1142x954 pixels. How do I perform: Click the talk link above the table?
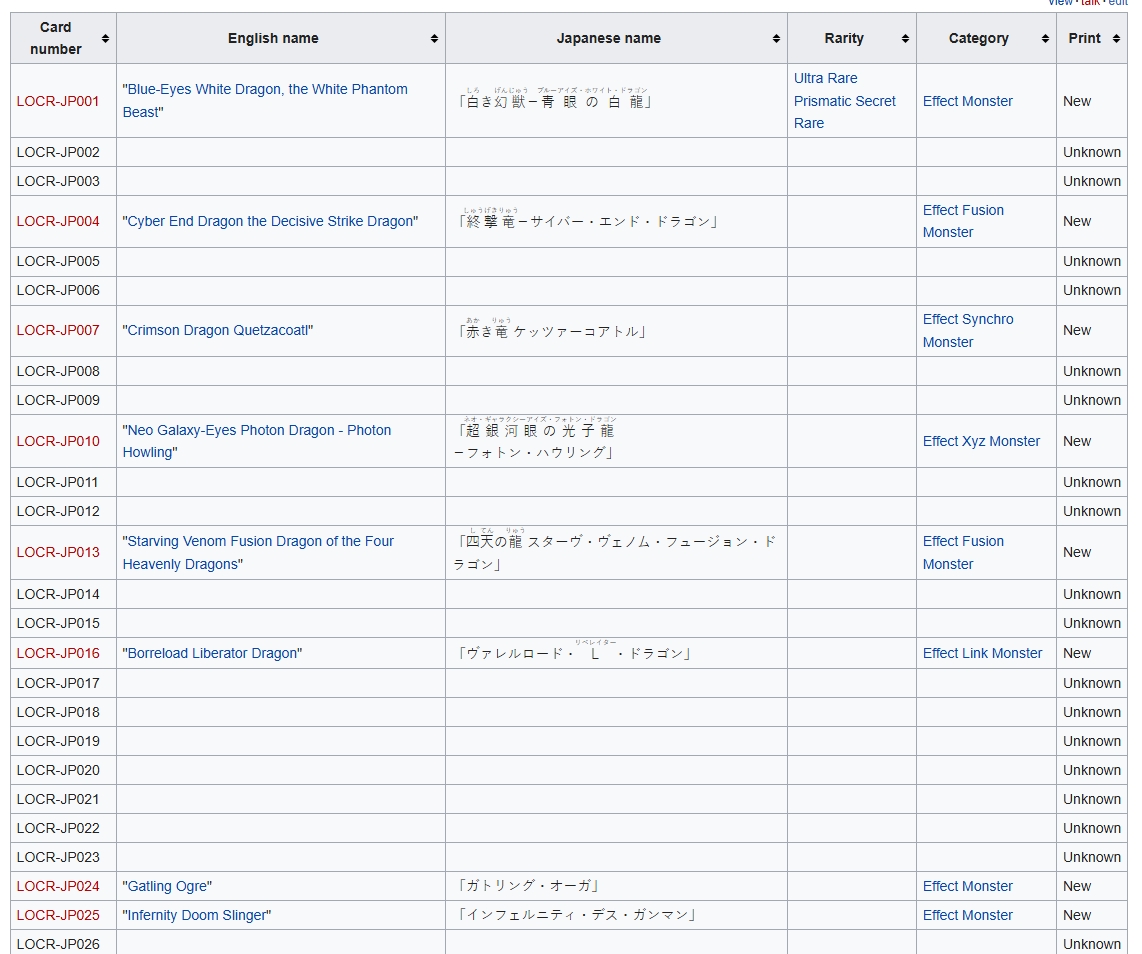(1090, 3)
